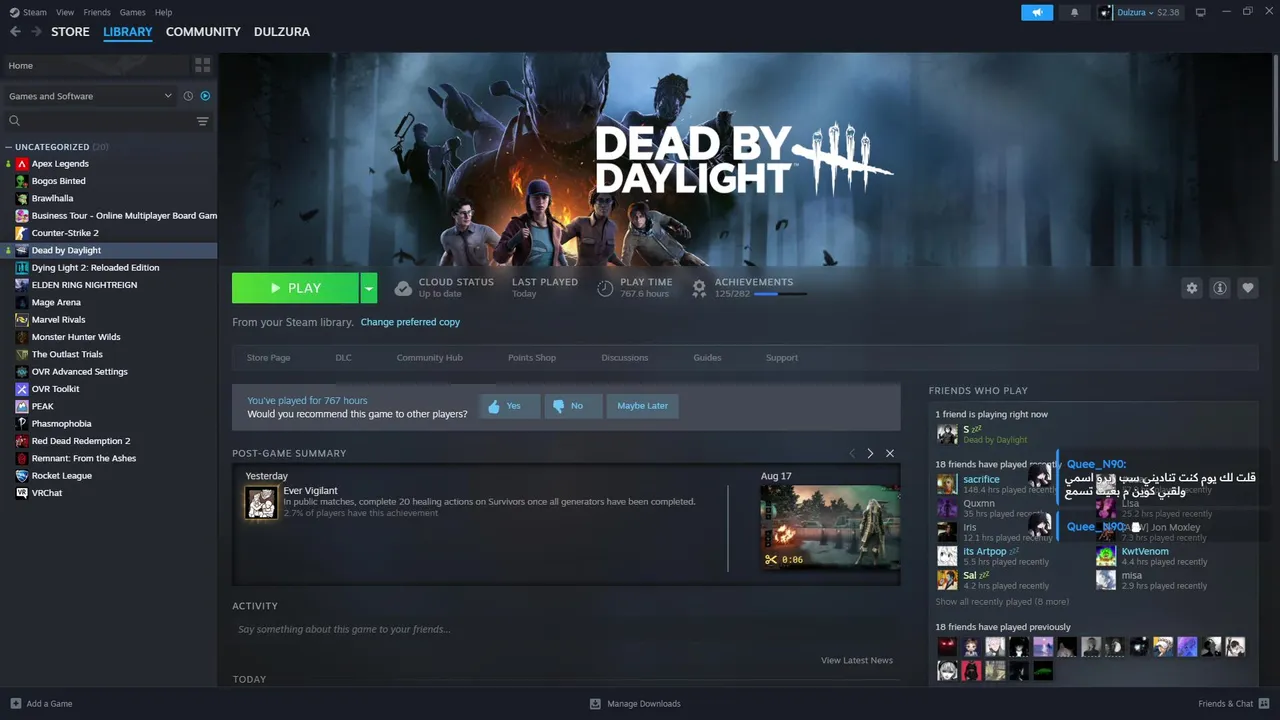Open the Aug 17 clip thumbnail
Image resolution: width=1280 pixels, height=720 pixels.
click(x=830, y=528)
